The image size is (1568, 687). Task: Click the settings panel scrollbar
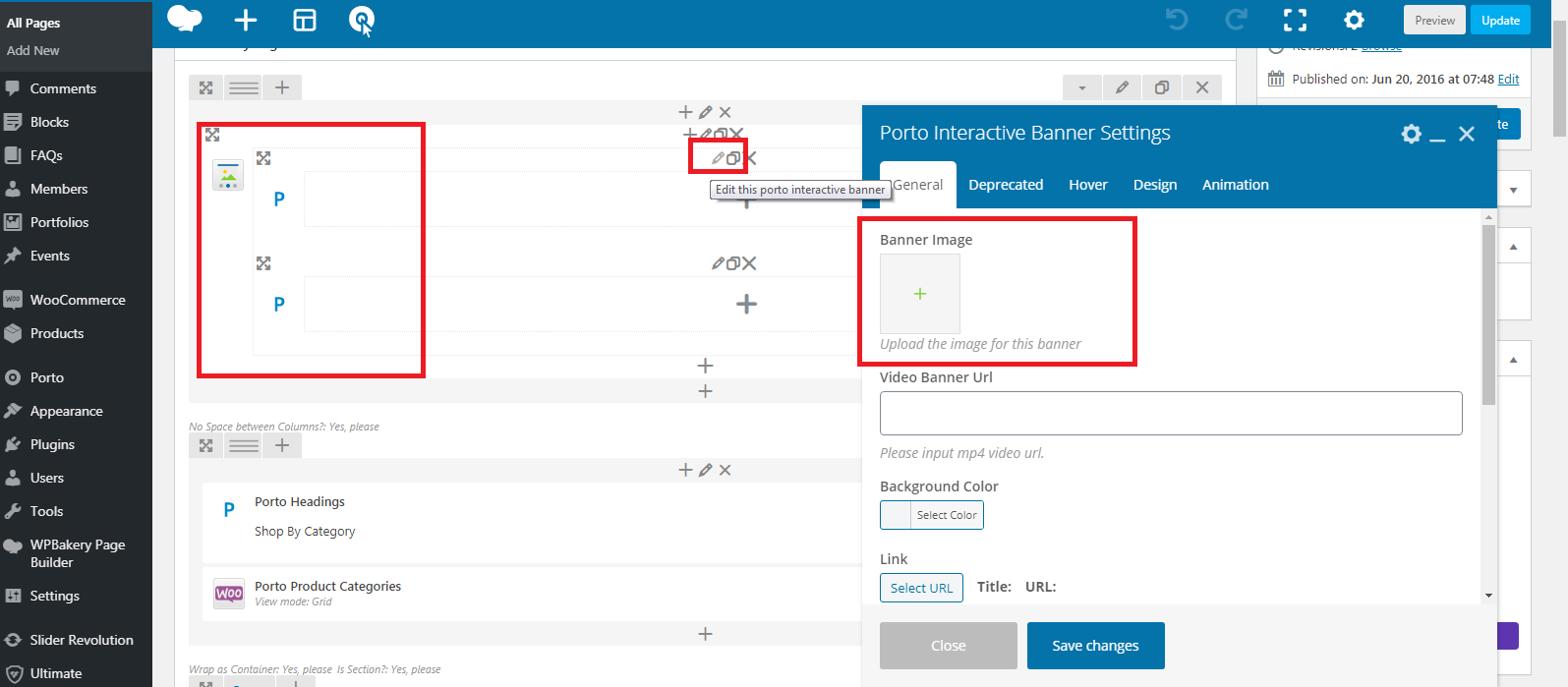(1488, 315)
